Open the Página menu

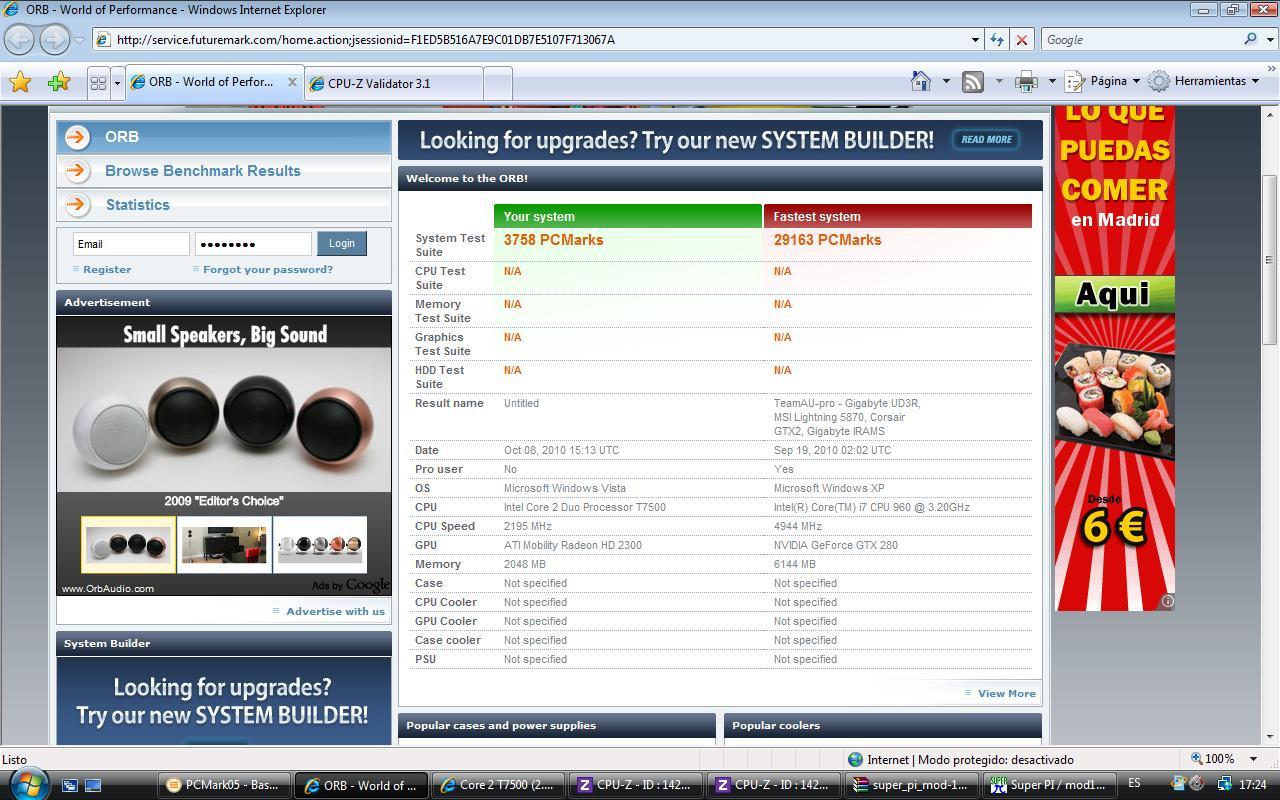coord(1102,81)
